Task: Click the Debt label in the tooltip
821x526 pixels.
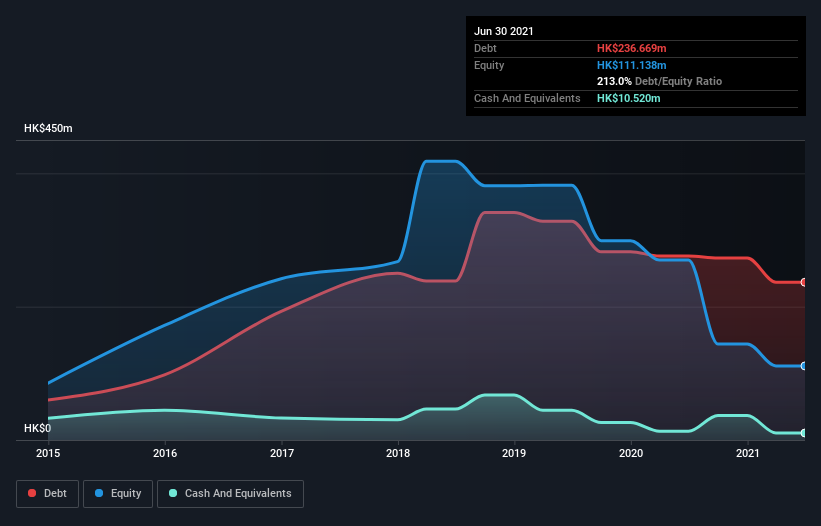Action: 485,48
